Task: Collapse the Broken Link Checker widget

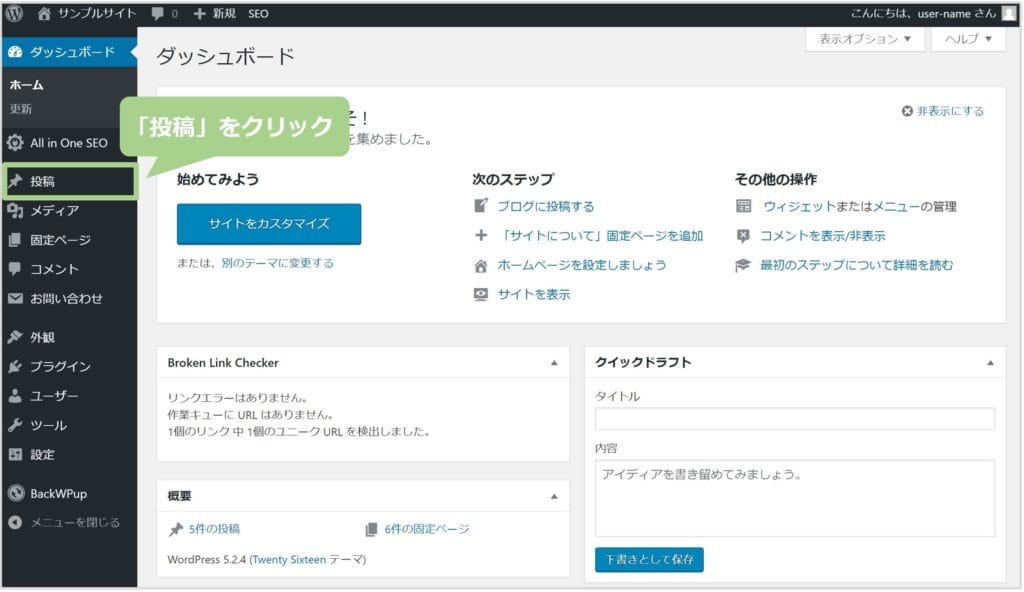Action: tap(554, 363)
